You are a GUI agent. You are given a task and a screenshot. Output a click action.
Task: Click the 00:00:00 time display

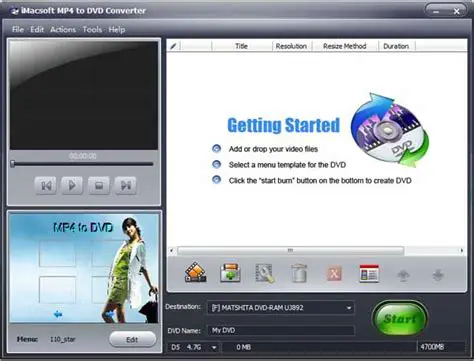point(83,156)
